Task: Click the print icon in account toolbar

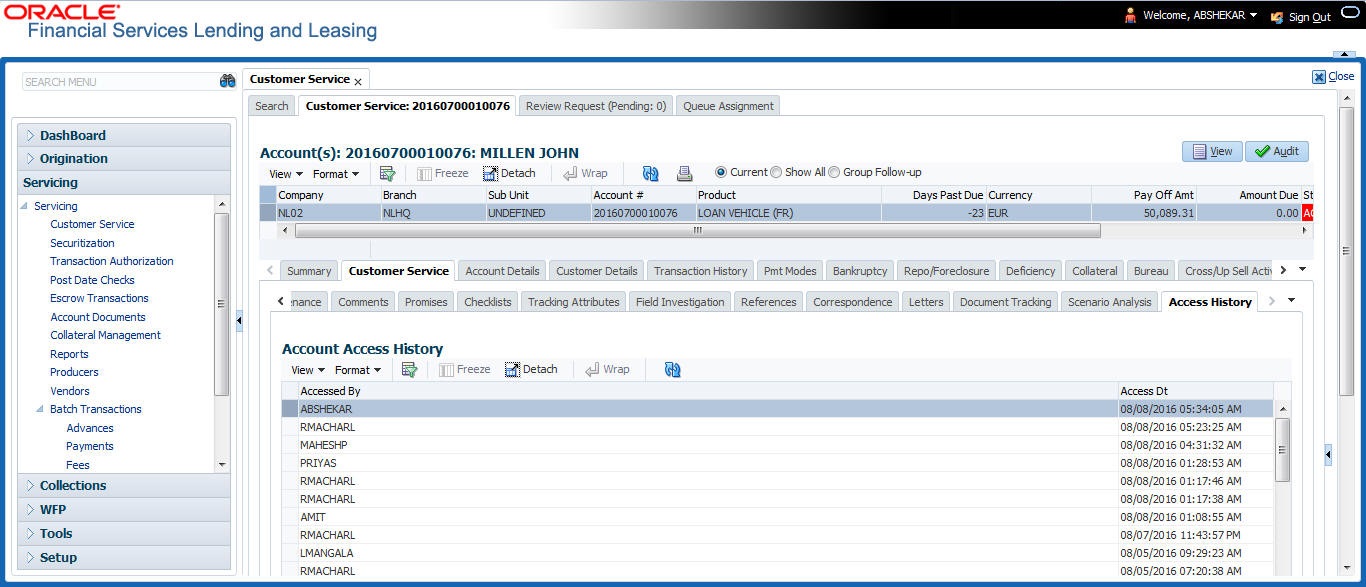Action: tap(684, 173)
